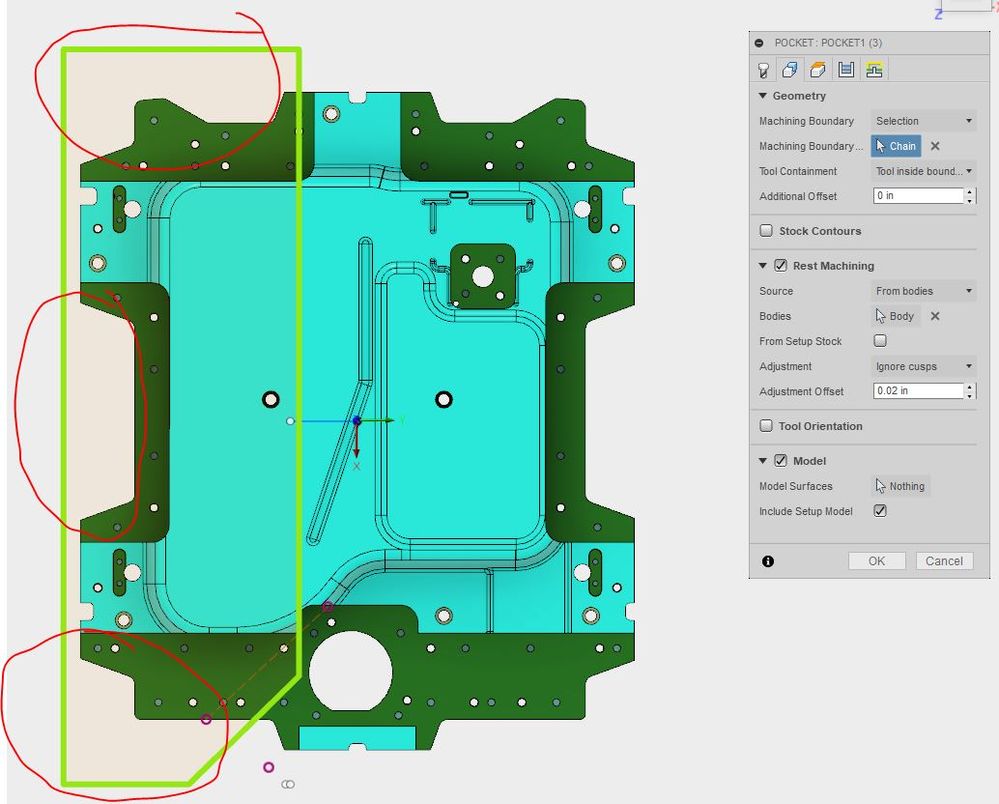Cancel the pocket operation
999x804 pixels.
[944, 561]
